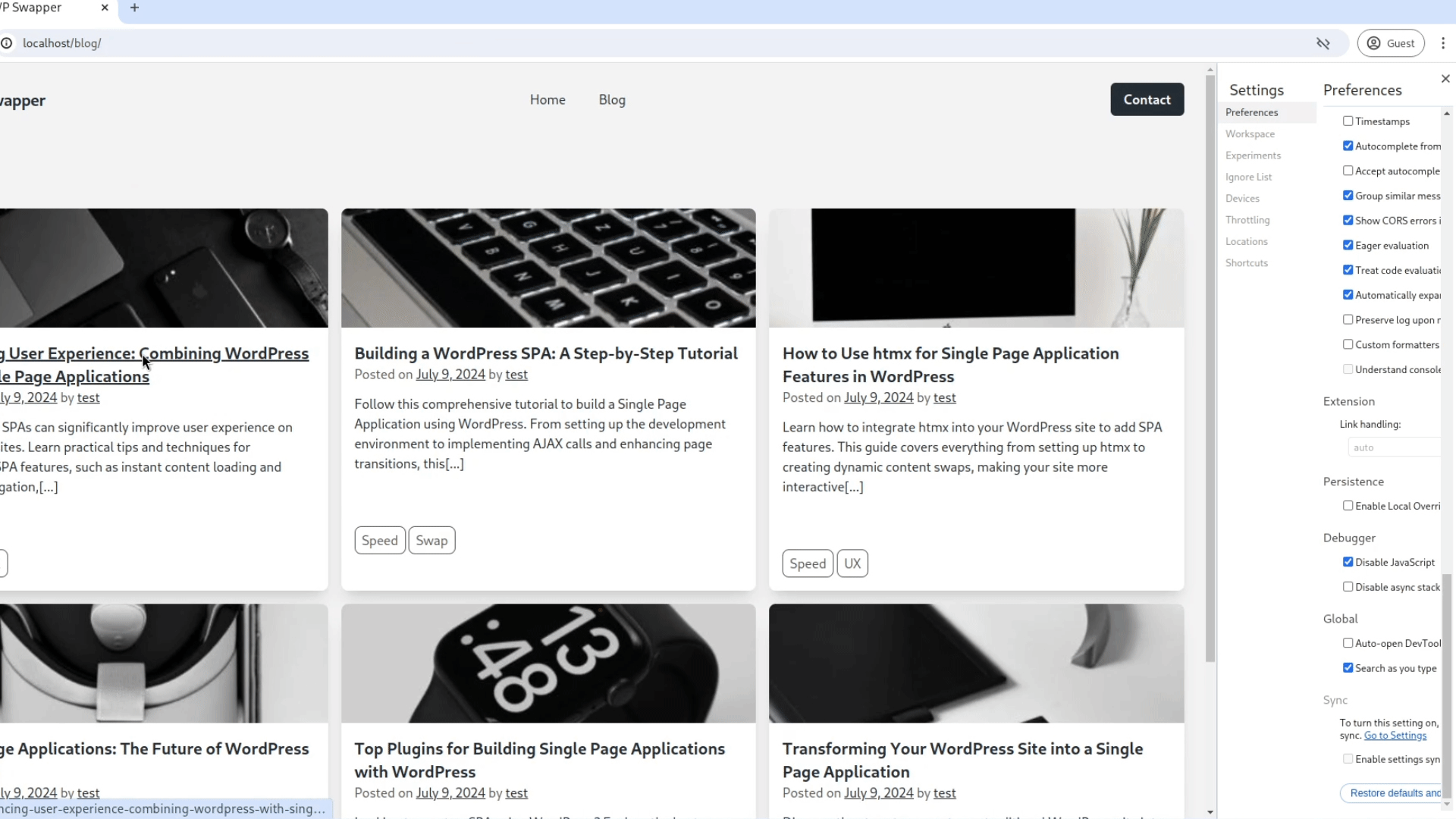Image resolution: width=1456 pixels, height=819 pixels.
Task: Click the Contact button
Action: coord(1147,99)
